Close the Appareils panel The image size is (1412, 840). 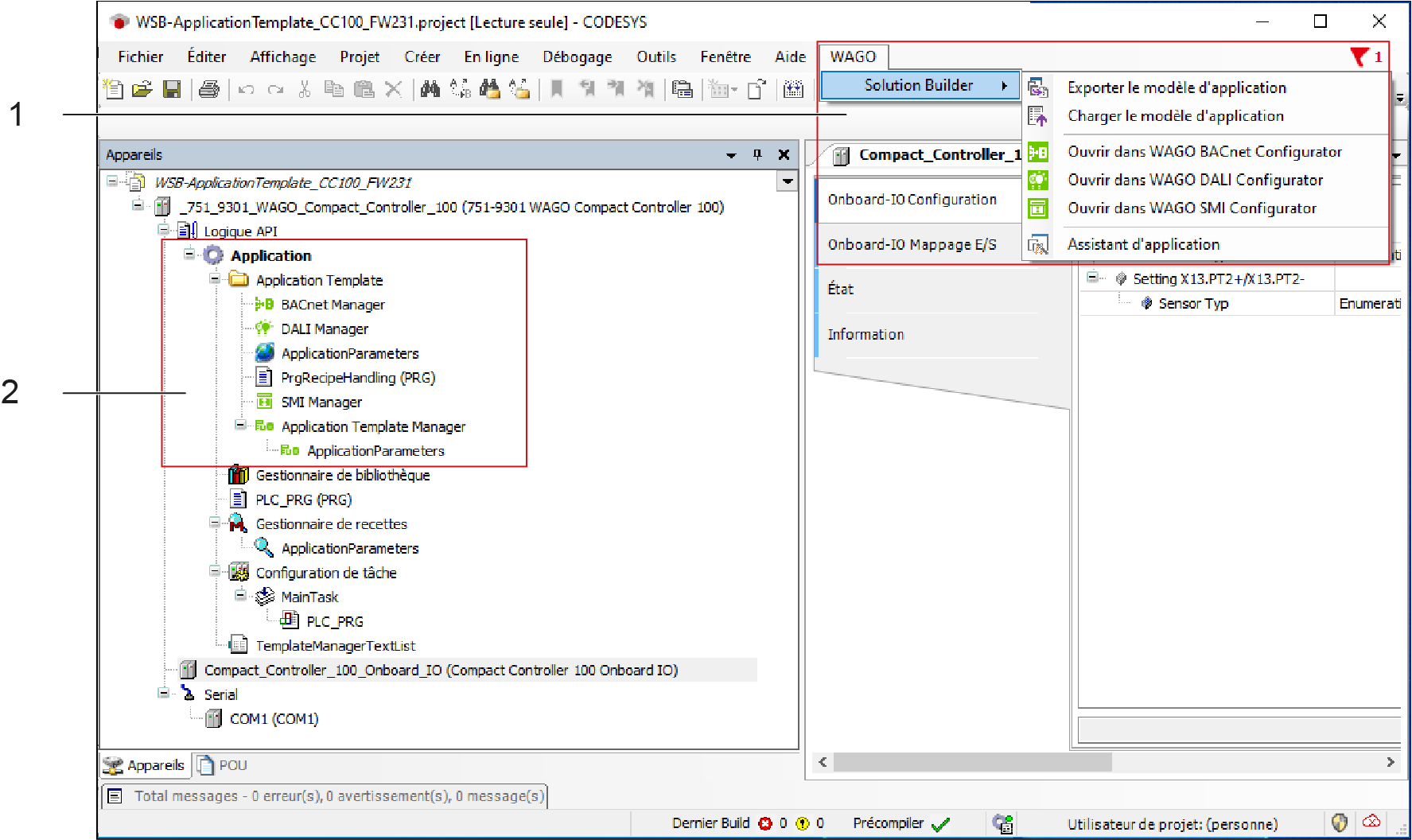point(784,154)
